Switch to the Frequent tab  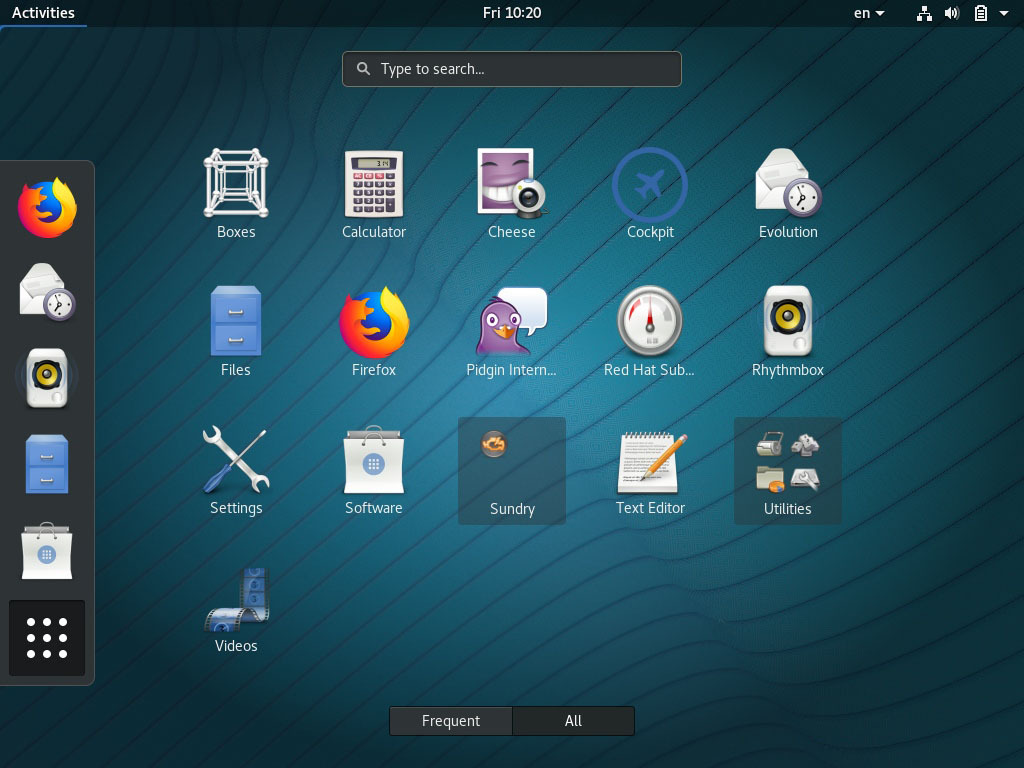point(450,720)
